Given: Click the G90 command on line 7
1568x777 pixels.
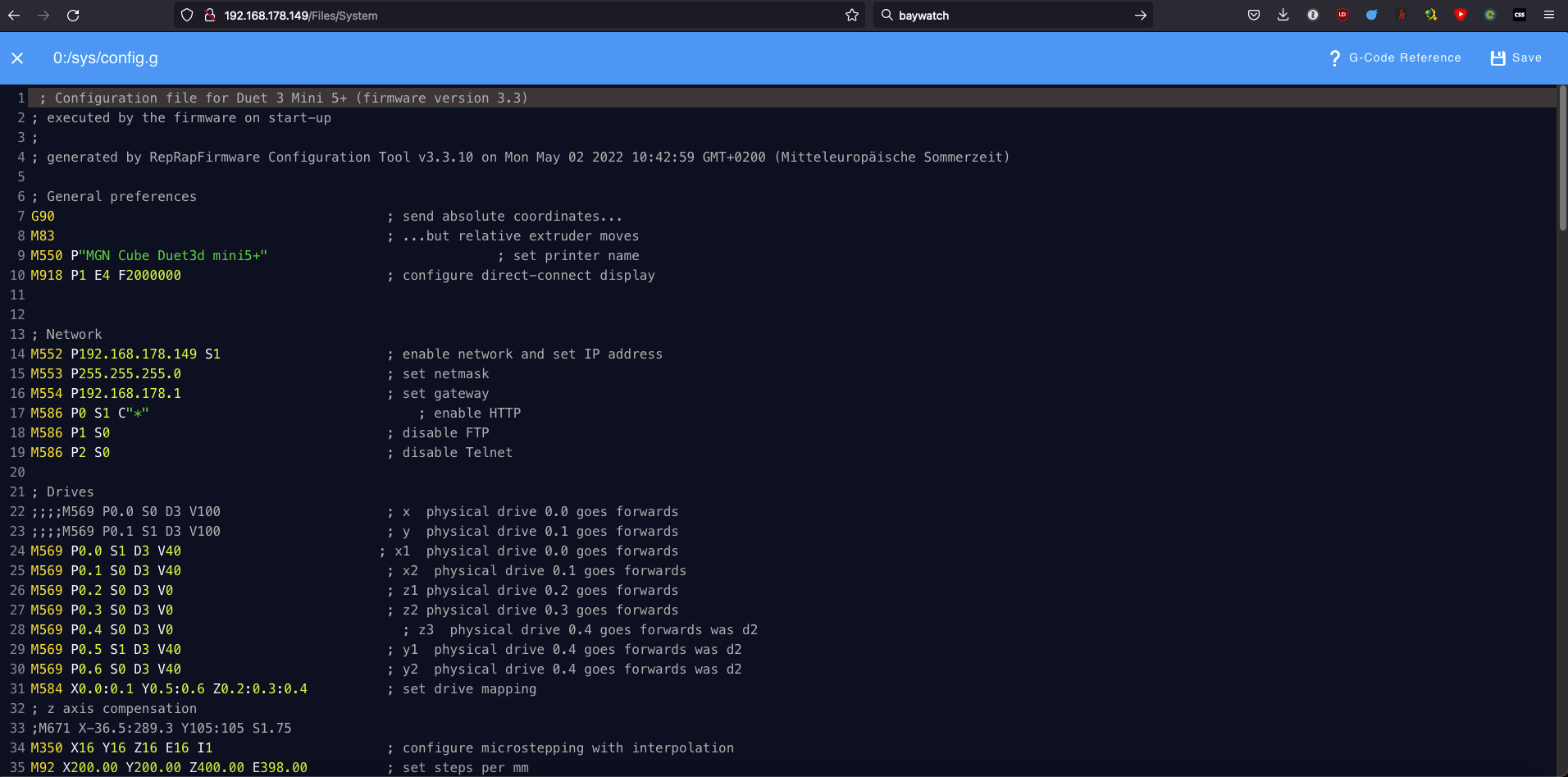Looking at the screenshot, I should pos(43,217).
